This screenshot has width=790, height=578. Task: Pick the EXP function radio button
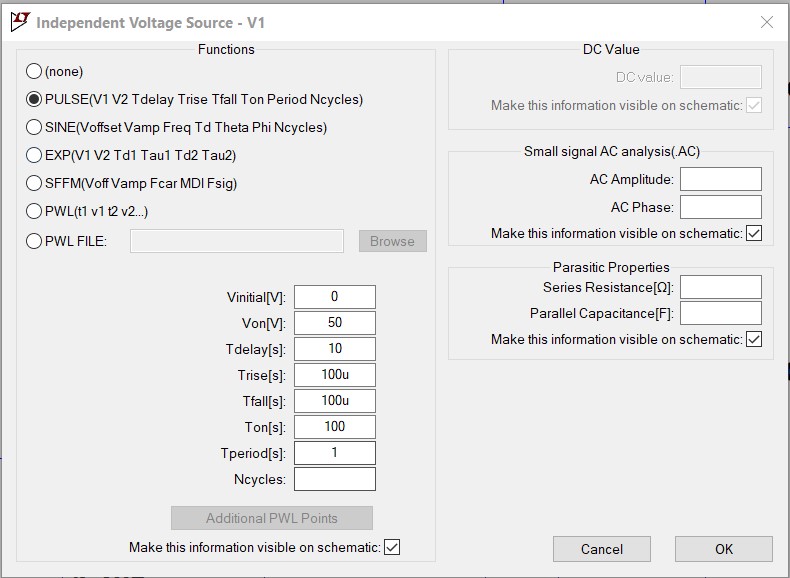coord(34,155)
